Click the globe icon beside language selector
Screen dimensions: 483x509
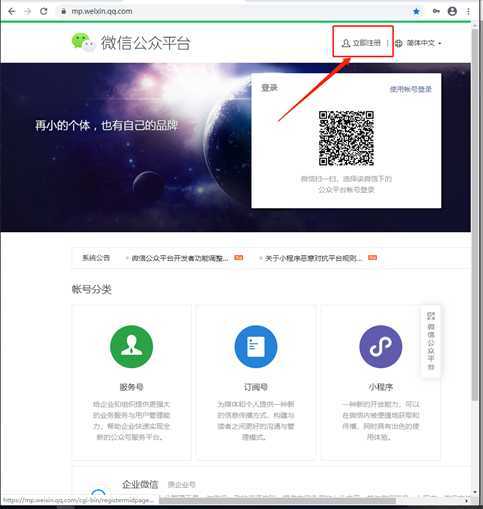click(x=399, y=43)
